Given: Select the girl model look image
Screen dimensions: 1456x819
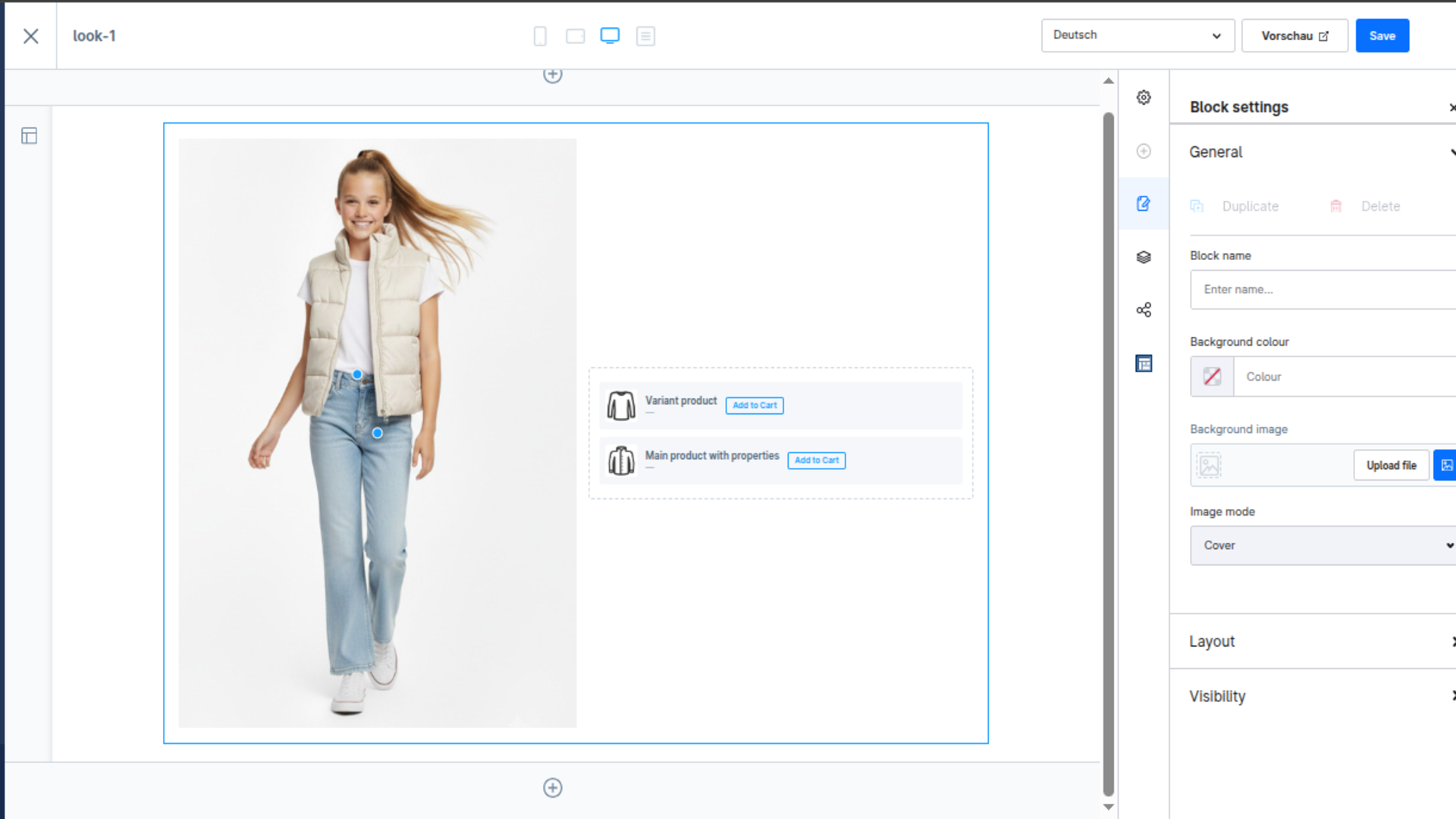Looking at the screenshot, I should [377, 433].
